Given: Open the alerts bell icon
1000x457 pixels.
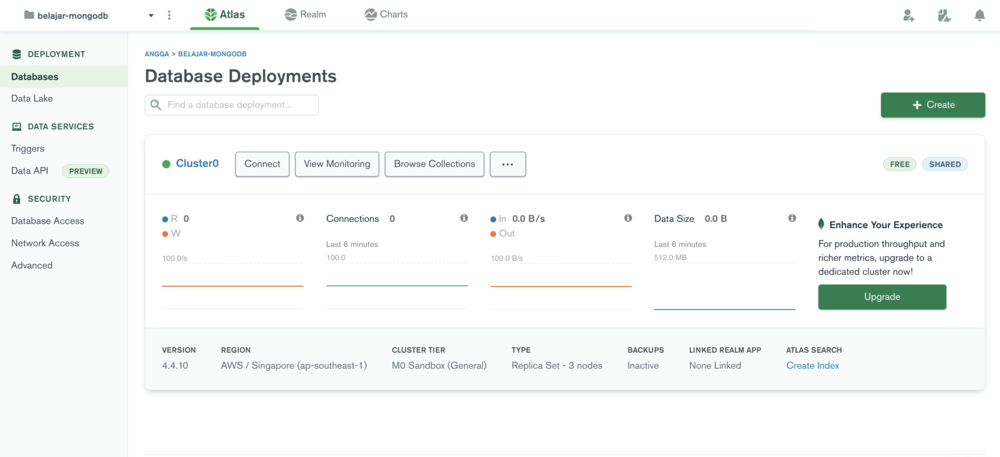Looking at the screenshot, I should [x=980, y=15].
